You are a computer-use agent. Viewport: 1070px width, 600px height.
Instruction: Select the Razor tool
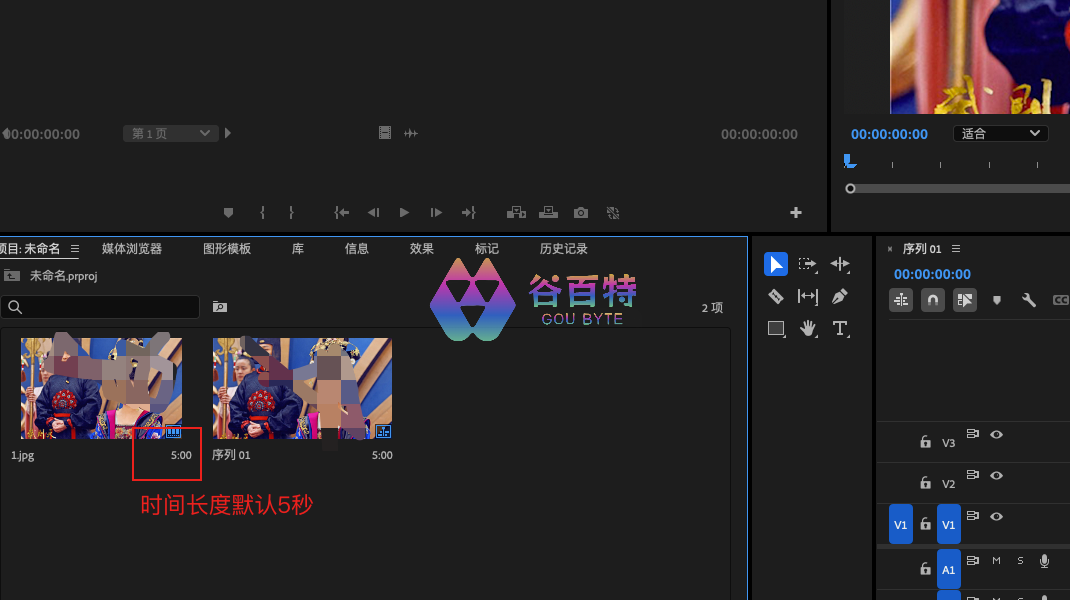775,296
